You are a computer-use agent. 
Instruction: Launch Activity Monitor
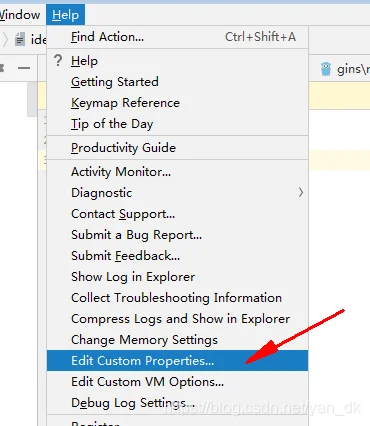click(x=177, y=172)
